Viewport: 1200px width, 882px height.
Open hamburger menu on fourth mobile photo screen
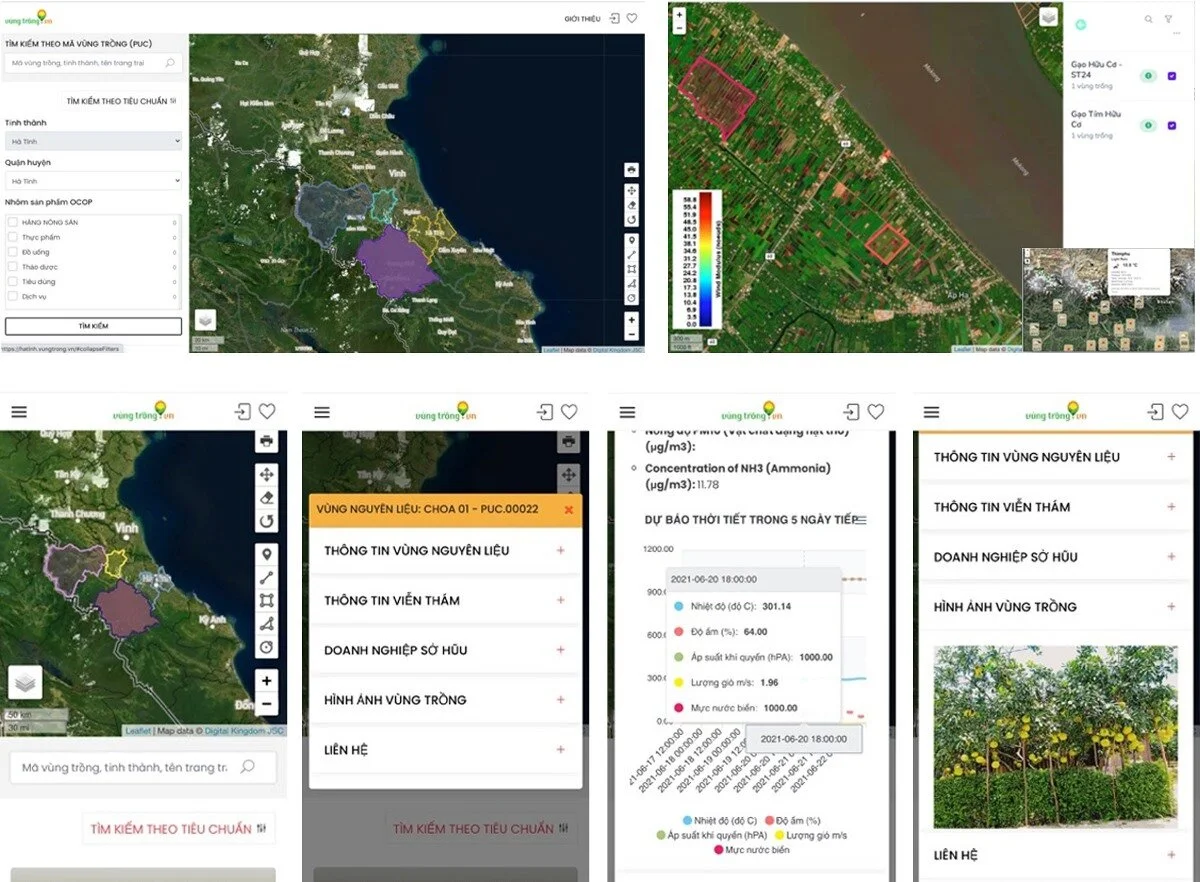[931, 412]
